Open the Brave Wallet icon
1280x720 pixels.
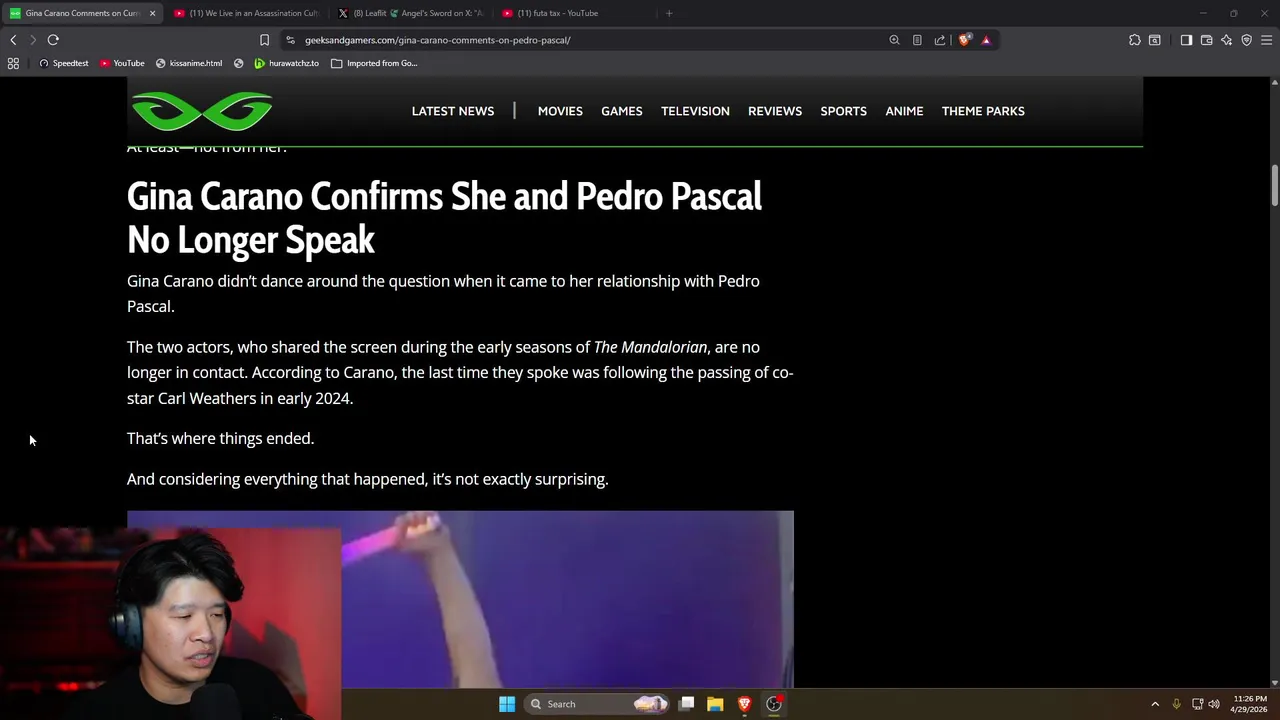[x=1206, y=40]
